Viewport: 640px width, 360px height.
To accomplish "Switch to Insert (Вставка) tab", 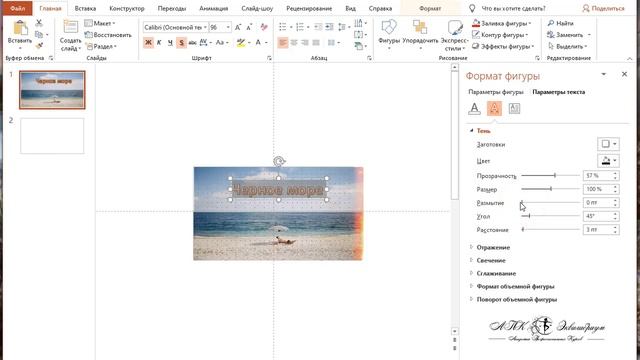I will click(x=85, y=8).
